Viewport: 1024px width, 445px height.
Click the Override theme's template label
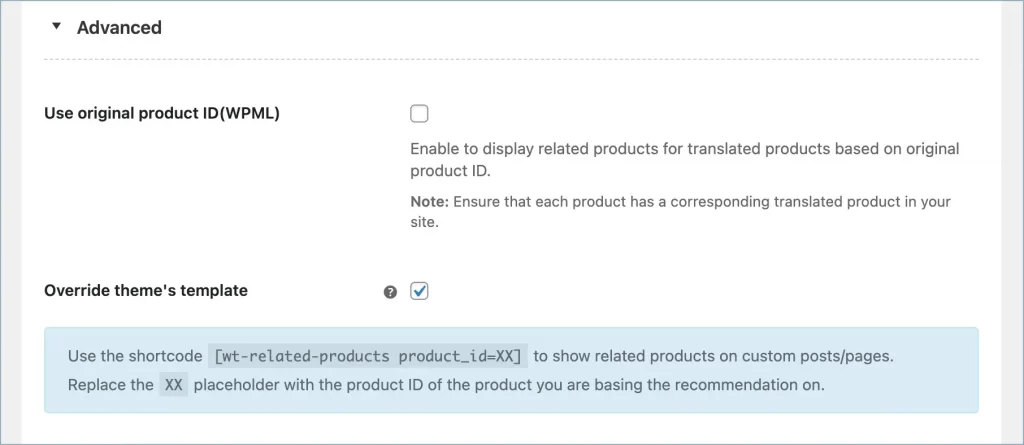(146, 291)
